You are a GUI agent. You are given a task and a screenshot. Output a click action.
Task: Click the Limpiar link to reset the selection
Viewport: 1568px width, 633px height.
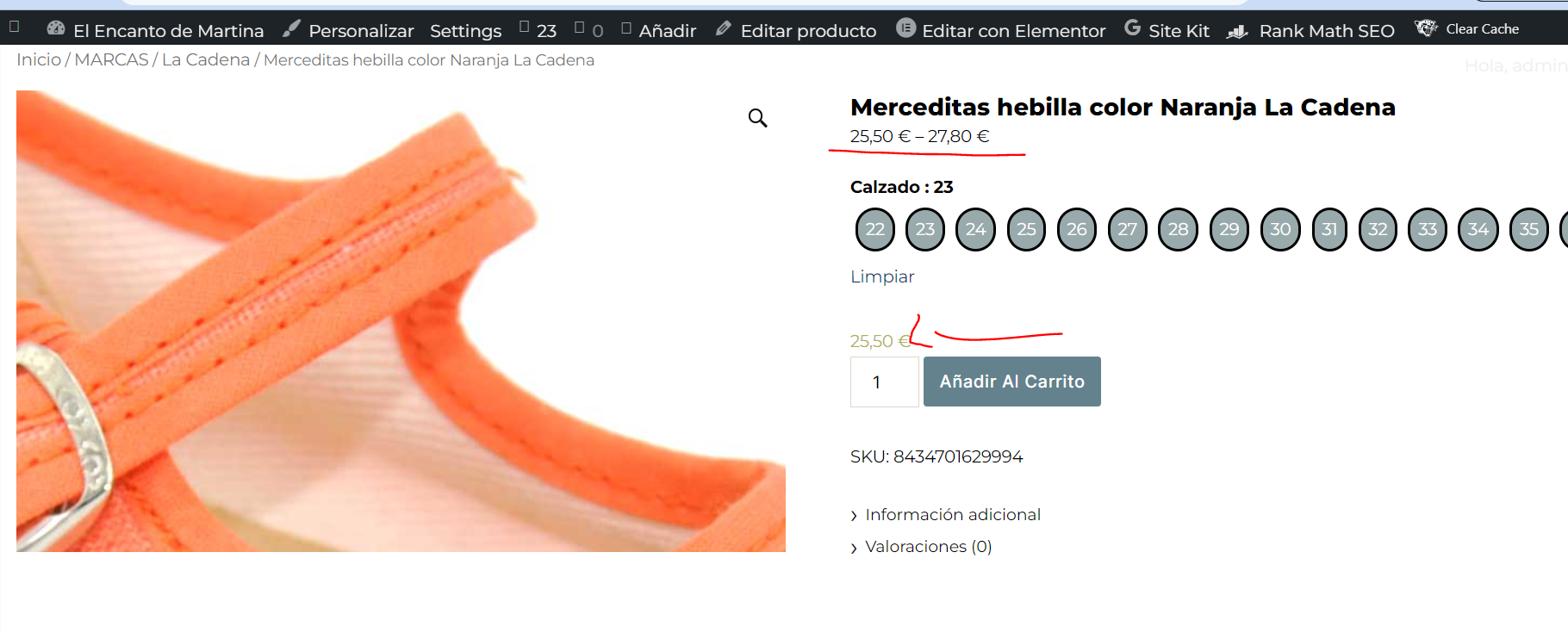[x=882, y=276]
